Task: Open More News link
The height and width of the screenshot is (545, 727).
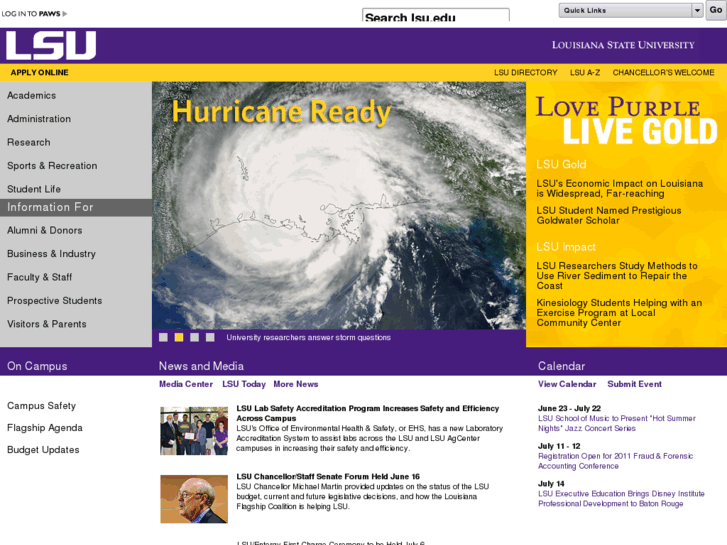Action: pyautogui.click(x=296, y=384)
